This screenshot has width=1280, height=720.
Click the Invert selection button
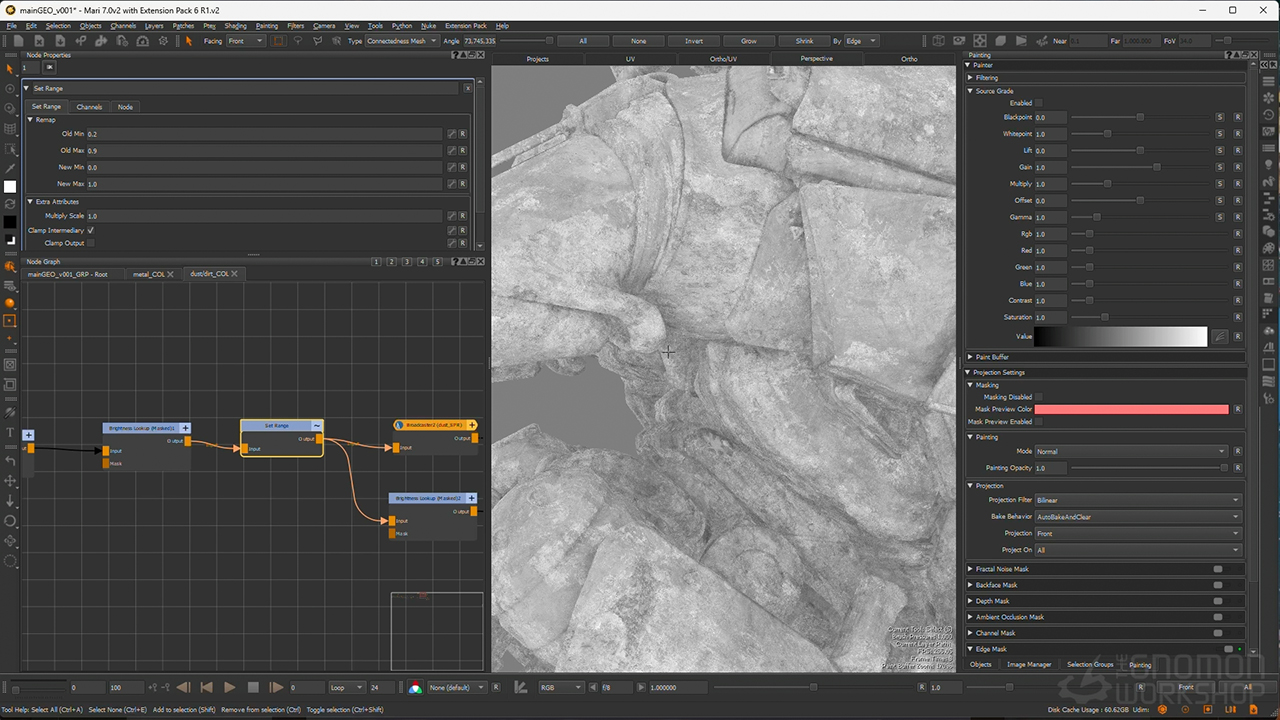pyautogui.click(x=693, y=41)
